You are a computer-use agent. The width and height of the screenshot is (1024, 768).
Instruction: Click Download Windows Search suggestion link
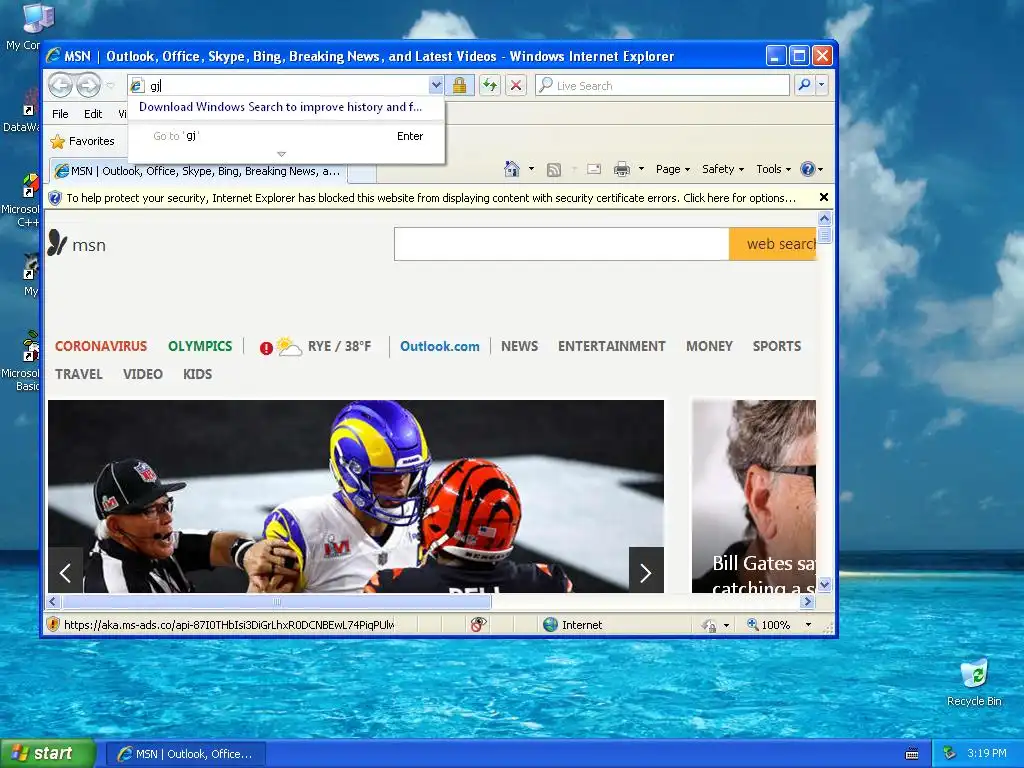[x=280, y=107]
